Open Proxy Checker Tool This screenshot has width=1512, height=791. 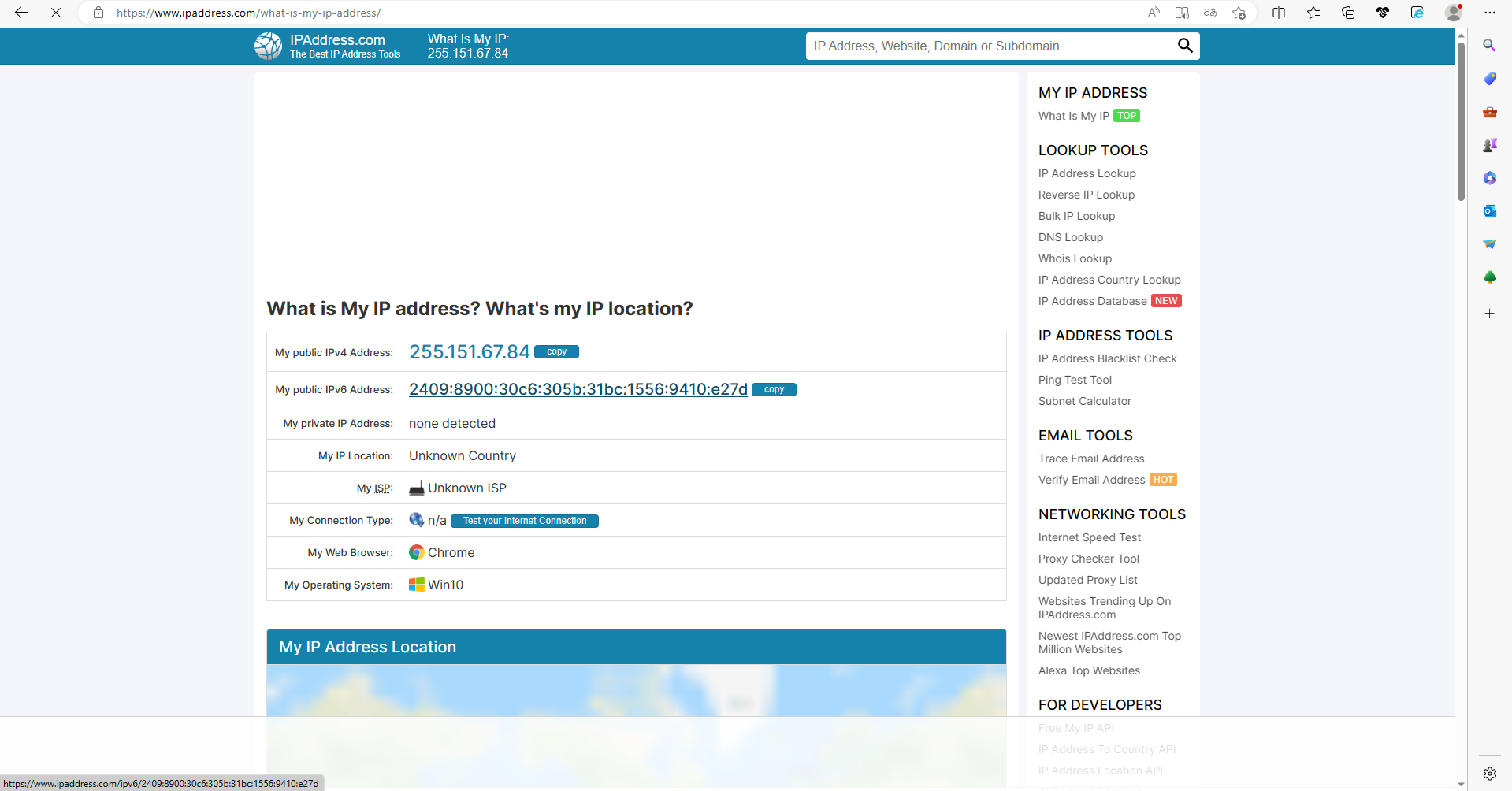(1089, 559)
